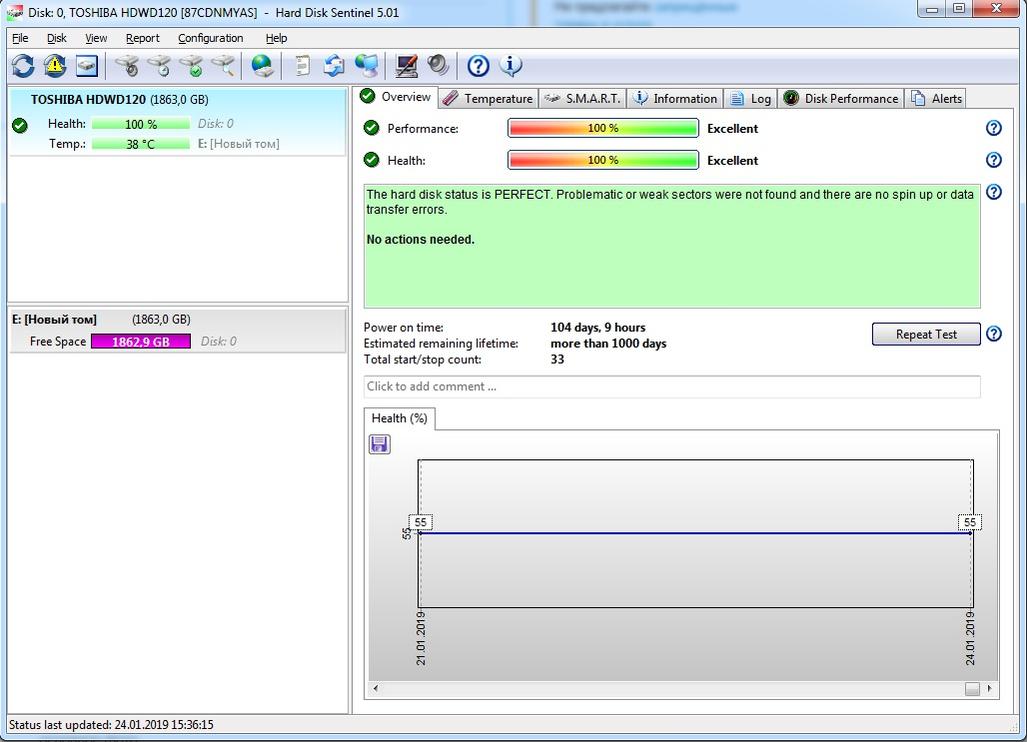
Task: Click the help icon next to Performance bar
Action: pos(994,128)
